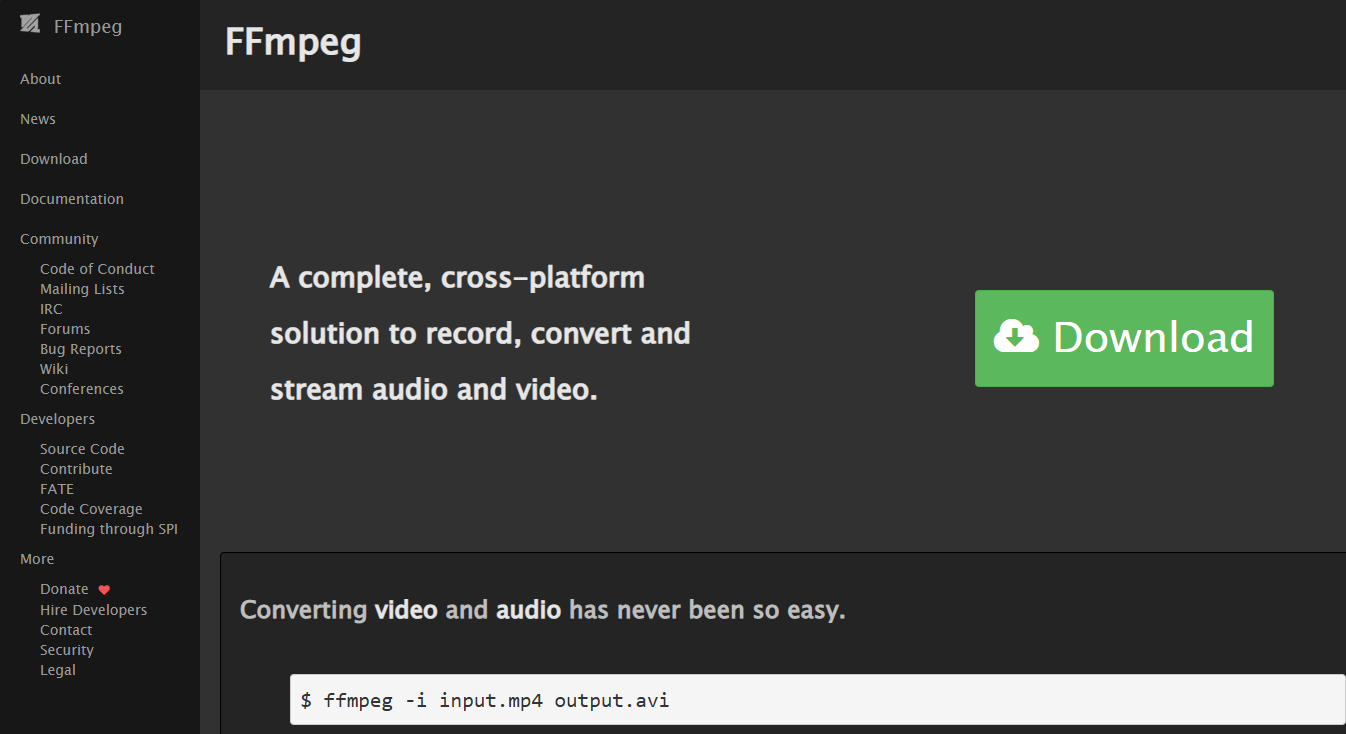Open the Source Code page
Image resolution: width=1346 pixels, height=734 pixels.
[82, 449]
